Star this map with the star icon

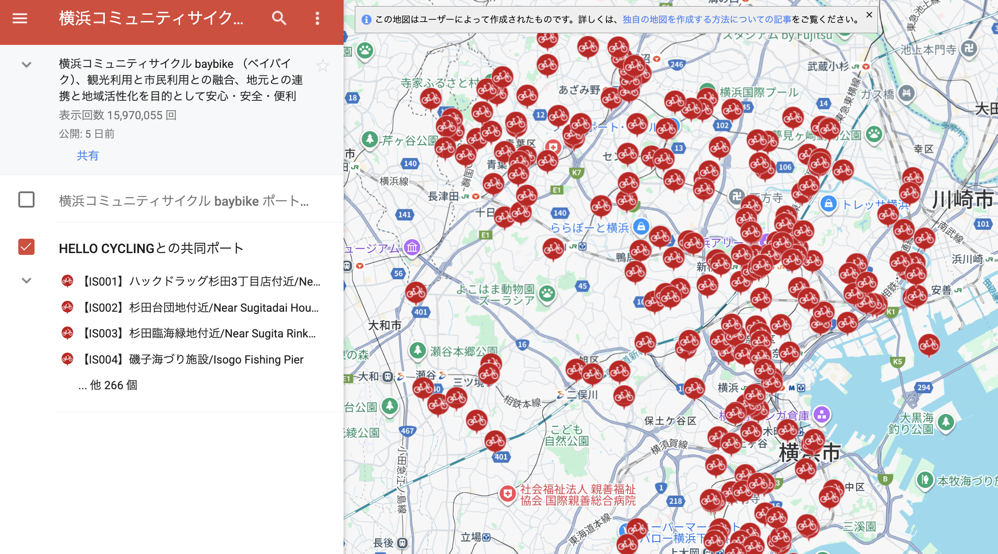(323, 65)
